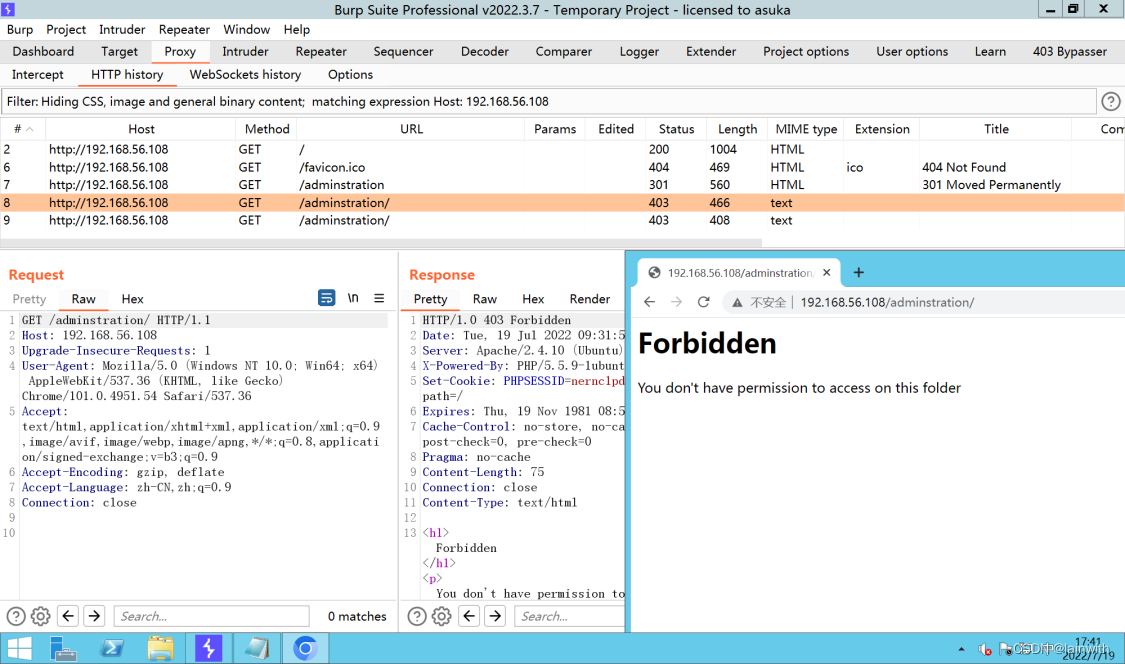Open the User options tab
Screen dimensions: 1125x664
coord(912,52)
